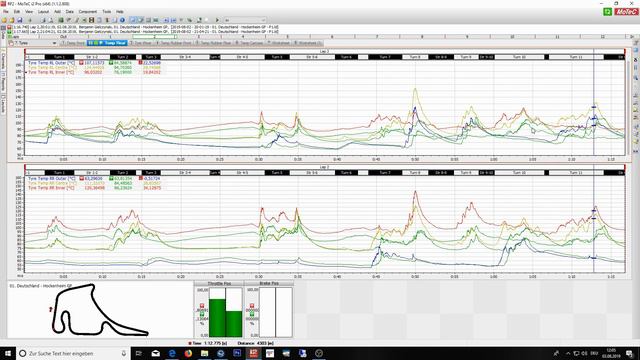Open the Layout menu
Viewport: 640px width, 360px height.
click(43, 11)
